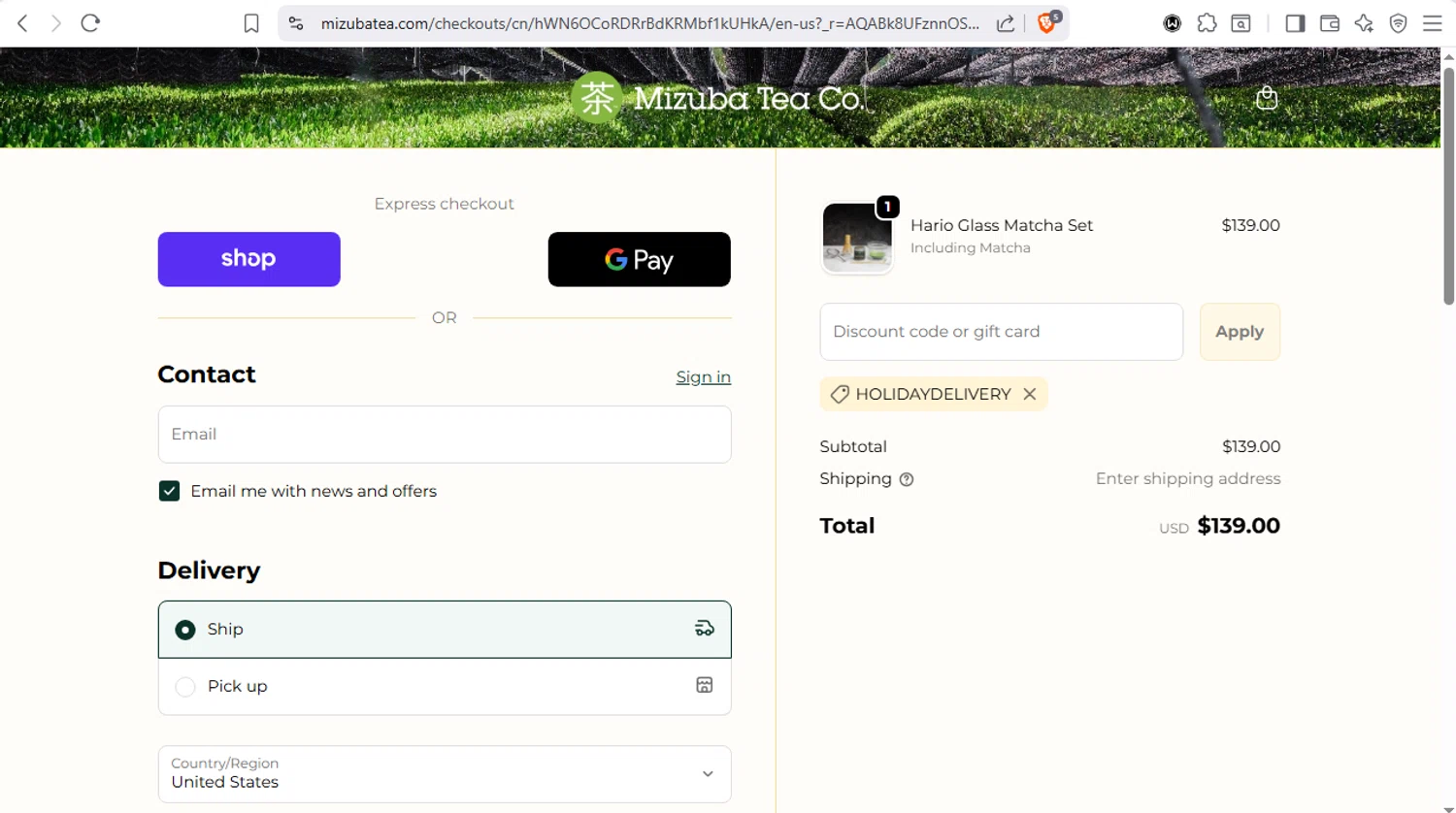Select the Pick up delivery option
The width and height of the screenshot is (1456, 813).
[445, 687]
